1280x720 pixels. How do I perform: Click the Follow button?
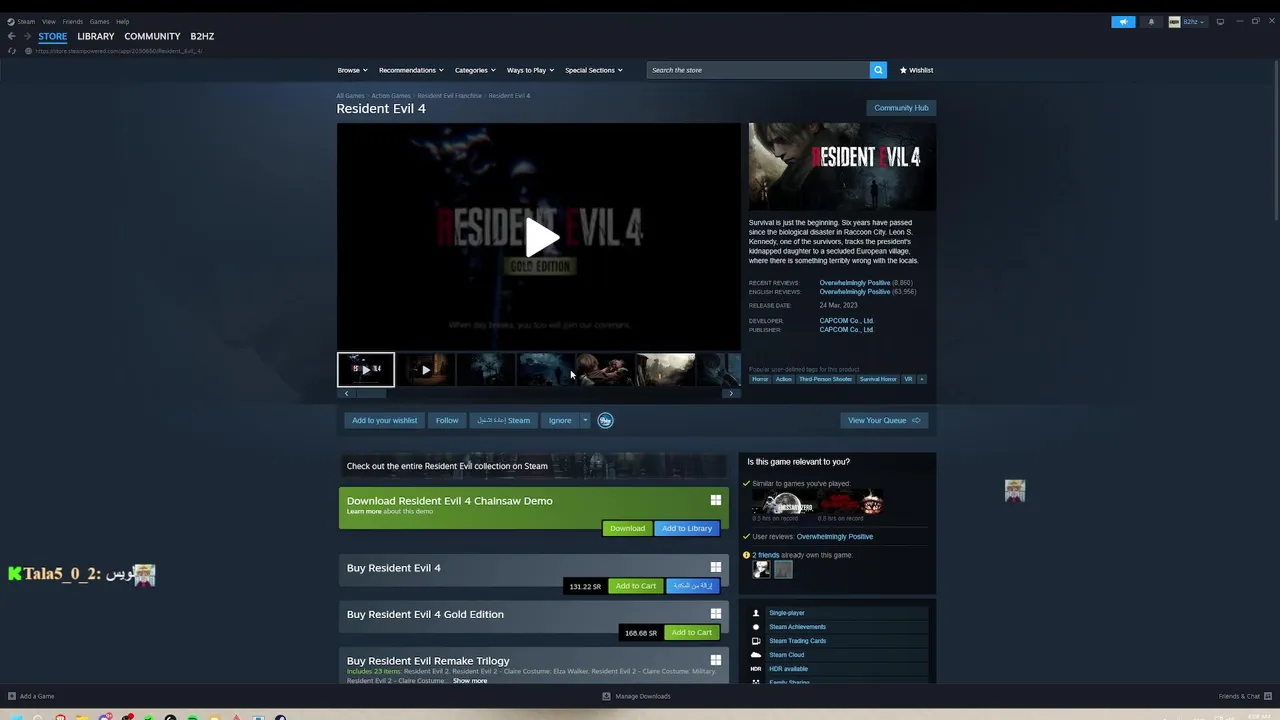click(447, 420)
